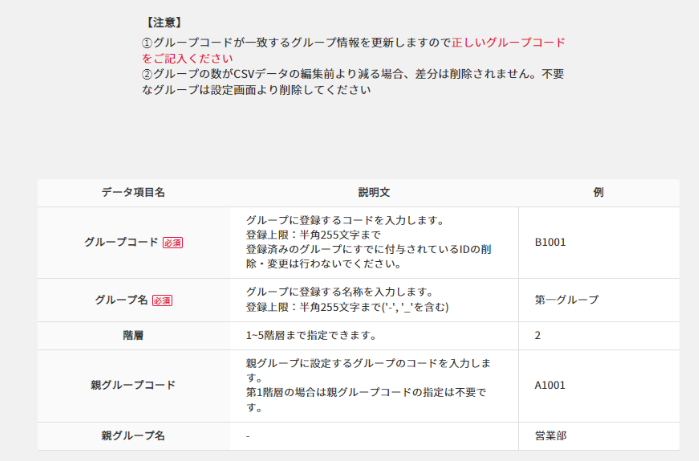Click the 必須 badge next to グループコード
The image size is (699, 461).
tap(173, 243)
